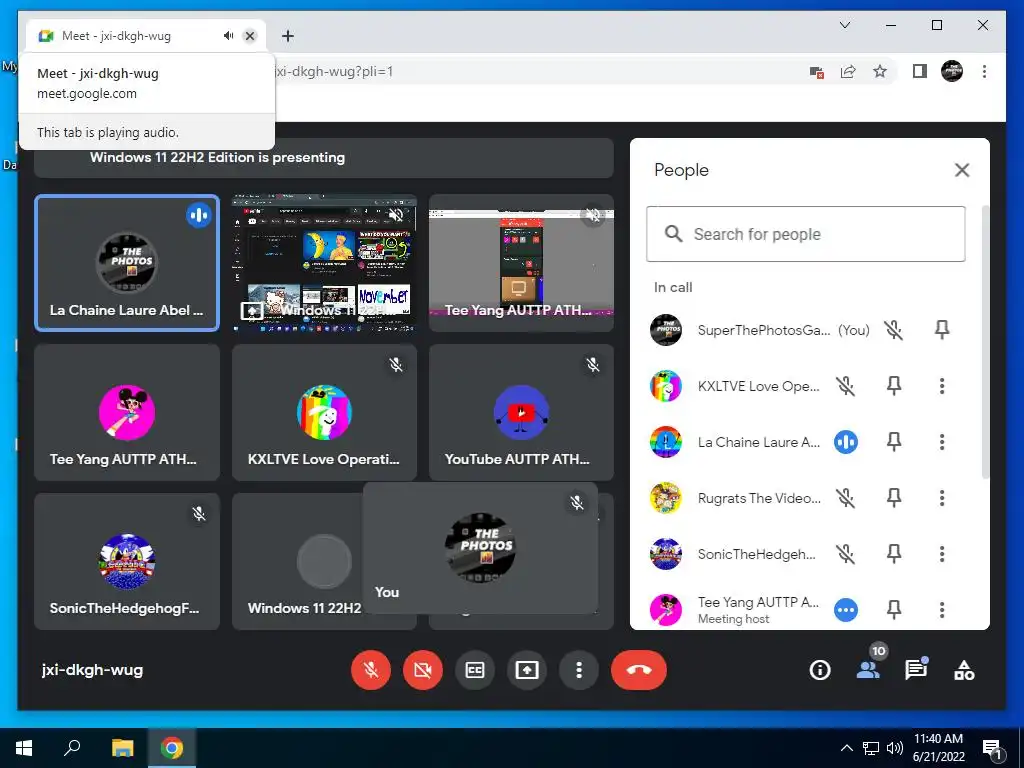
Task: Open Activities shapes icon
Action: coord(965,670)
